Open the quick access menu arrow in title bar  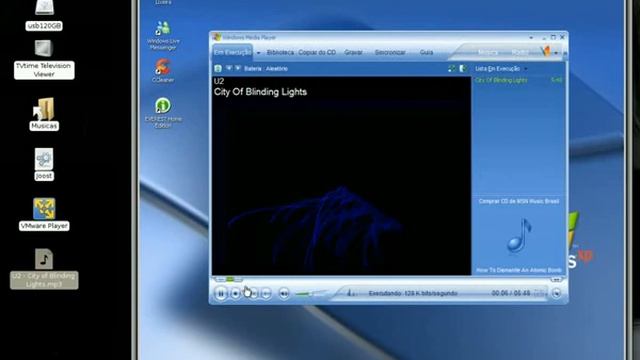(531, 37)
